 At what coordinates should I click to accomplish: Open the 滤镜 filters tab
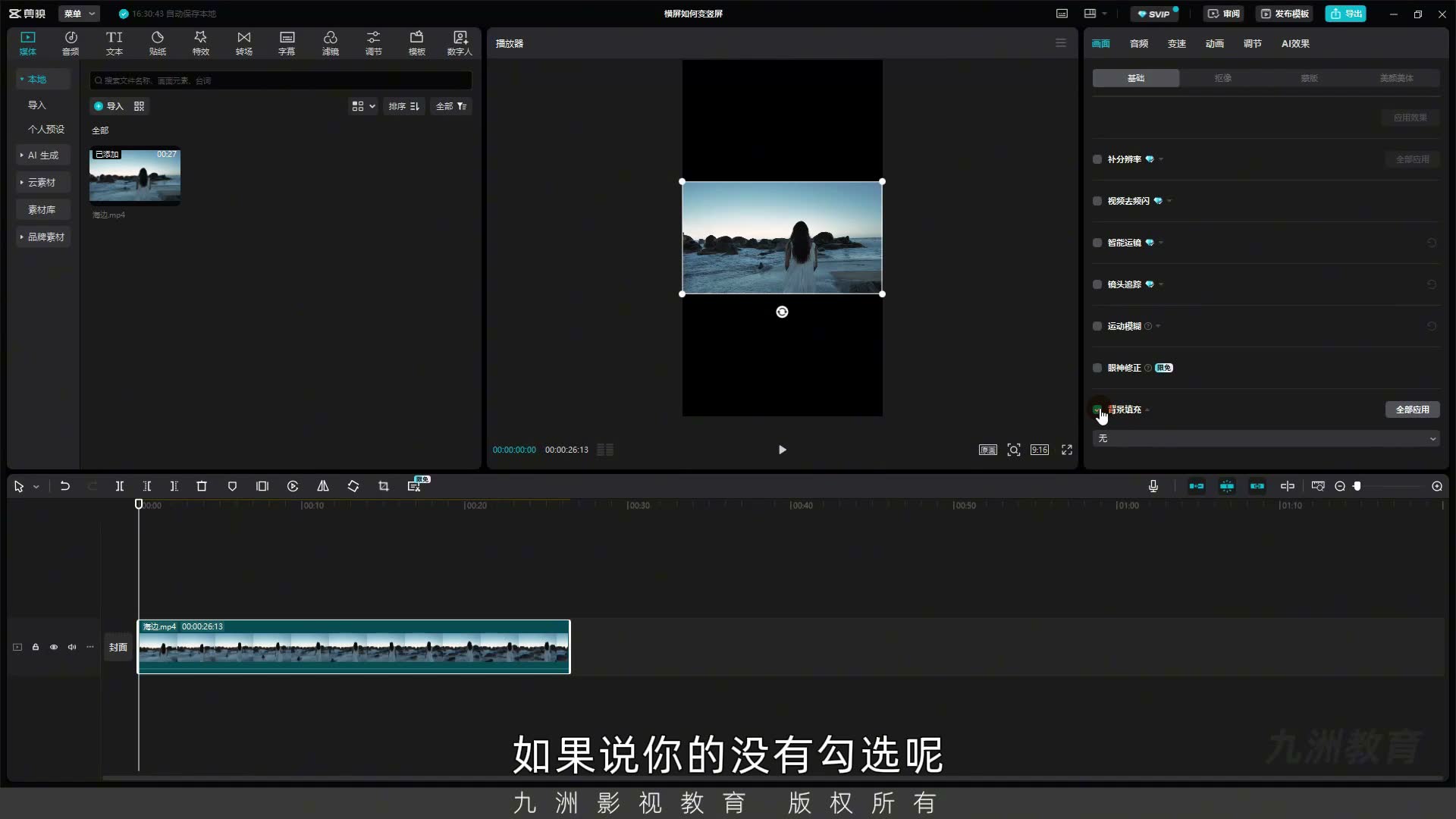330,43
